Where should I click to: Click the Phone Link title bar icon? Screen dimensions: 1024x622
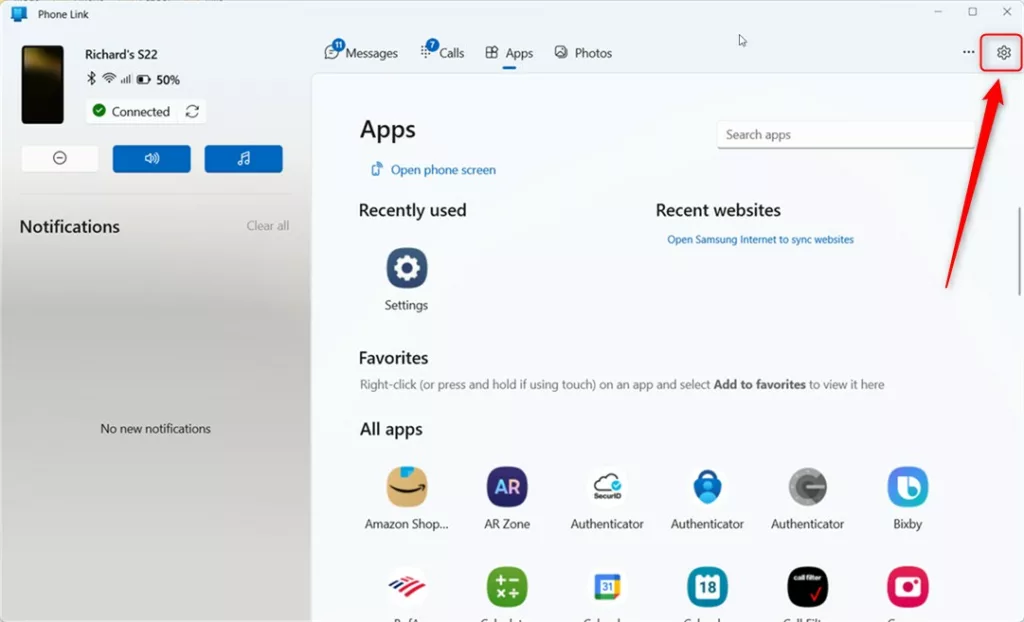click(19, 14)
